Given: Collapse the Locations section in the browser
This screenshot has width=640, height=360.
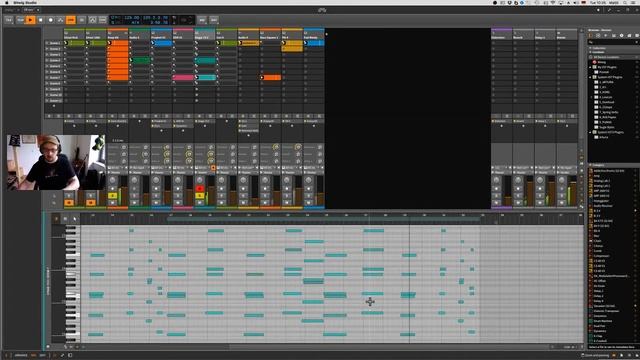Looking at the screenshot, I should point(590,52).
